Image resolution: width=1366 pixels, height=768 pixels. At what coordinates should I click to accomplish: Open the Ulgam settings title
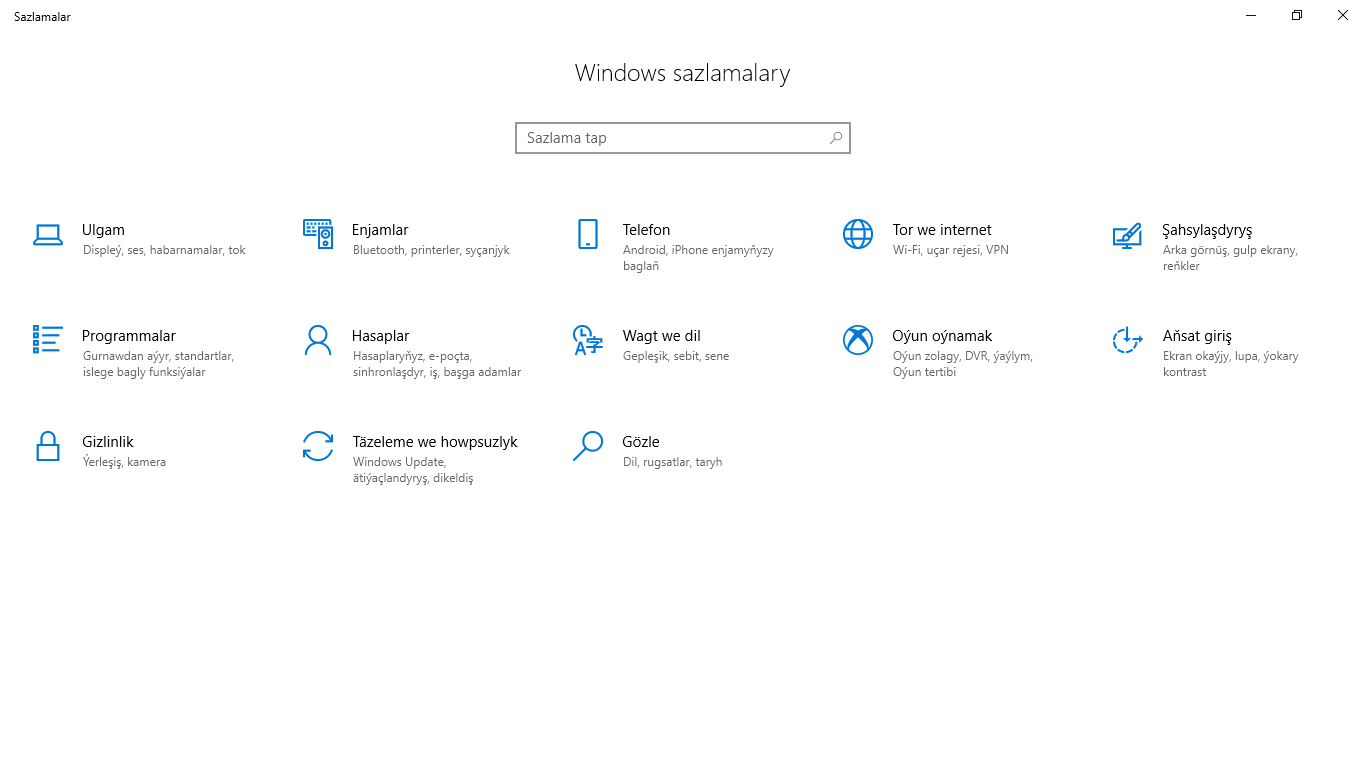(x=103, y=230)
